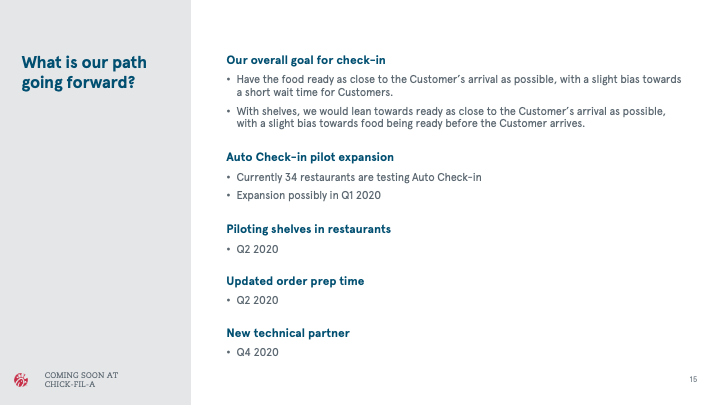
Task: Select 'Q2 2020' under Updated order prep time
Action: (x=257, y=300)
